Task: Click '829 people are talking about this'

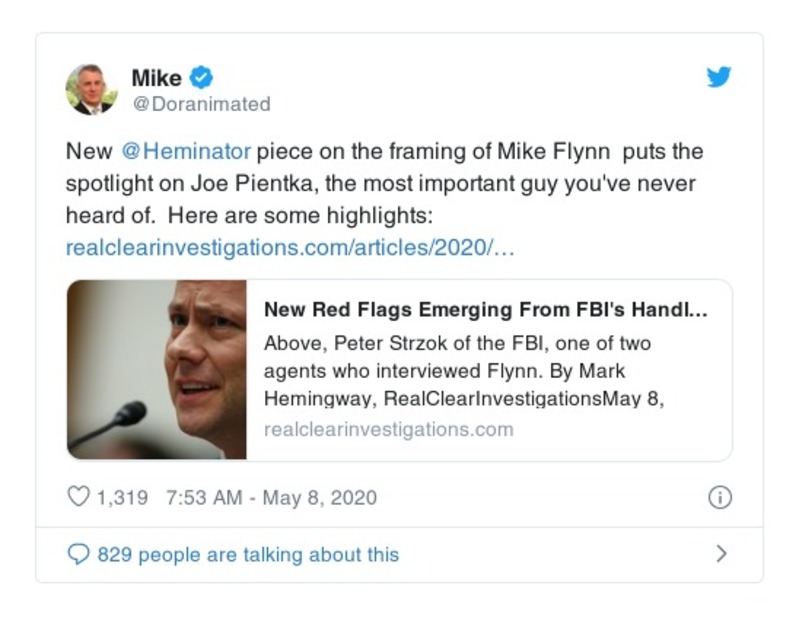Action: coord(247,554)
